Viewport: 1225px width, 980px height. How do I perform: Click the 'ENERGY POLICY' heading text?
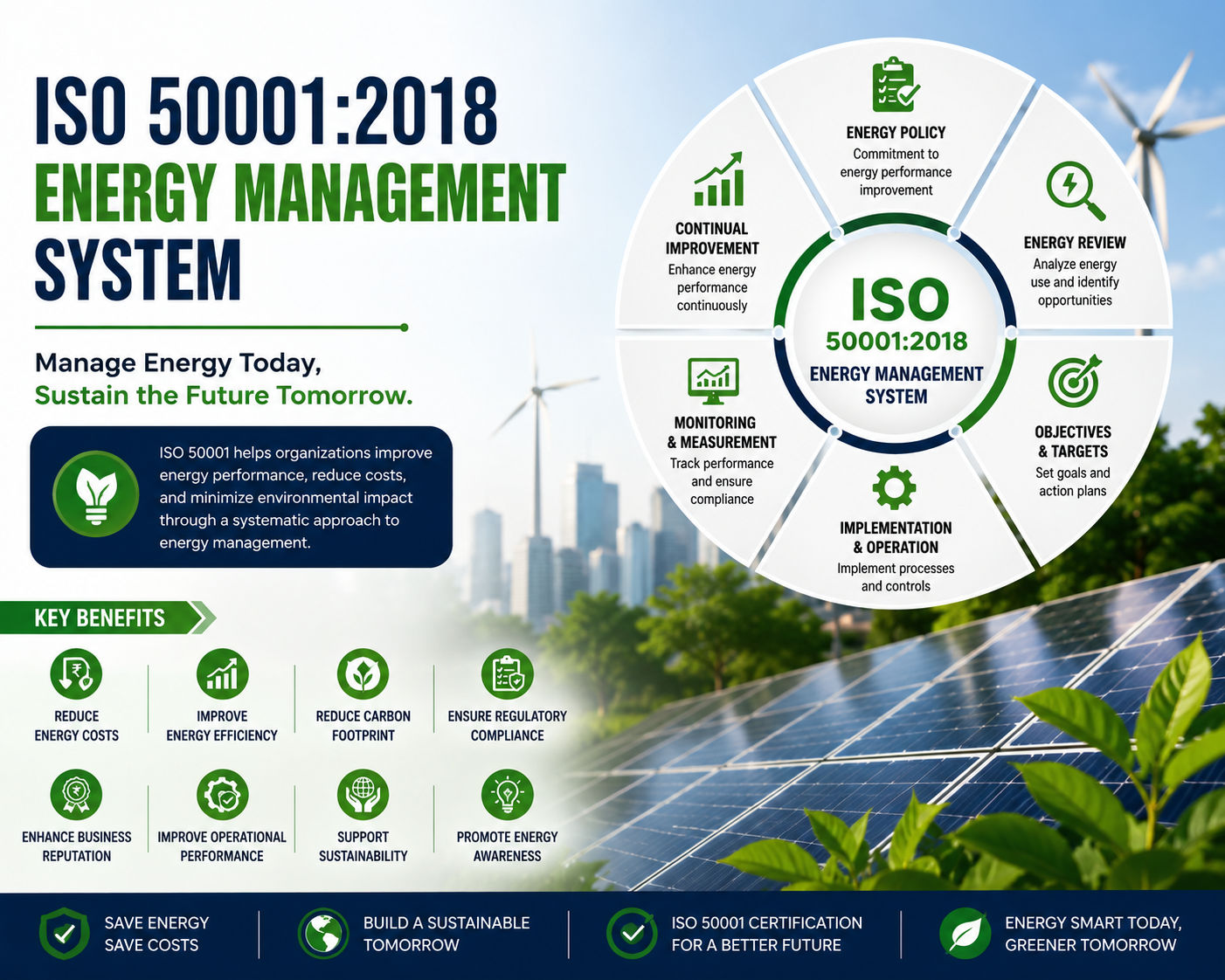click(896, 133)
